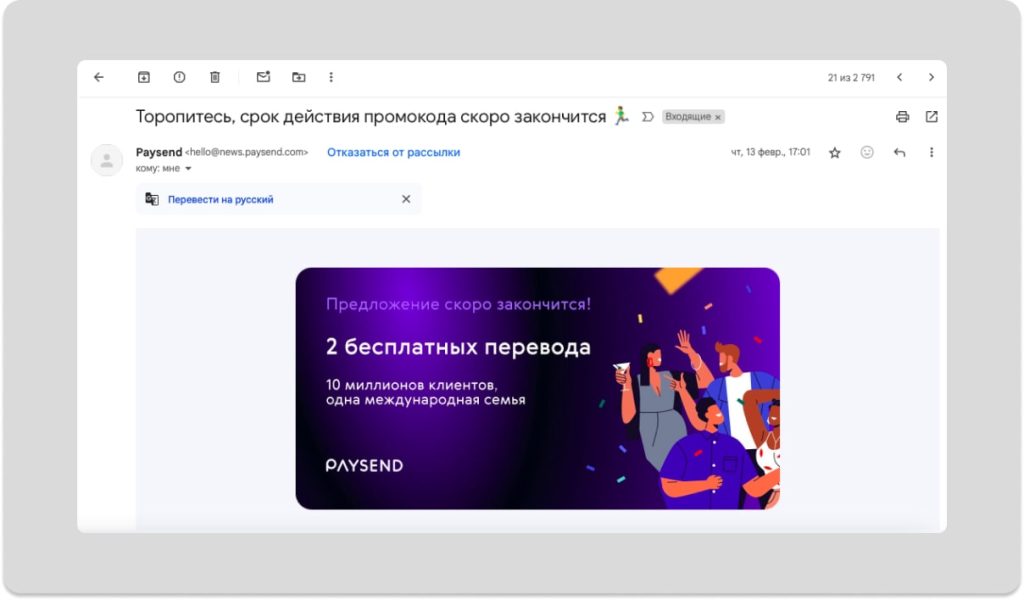Go to the newer email arrow

[x=899, y=77]
